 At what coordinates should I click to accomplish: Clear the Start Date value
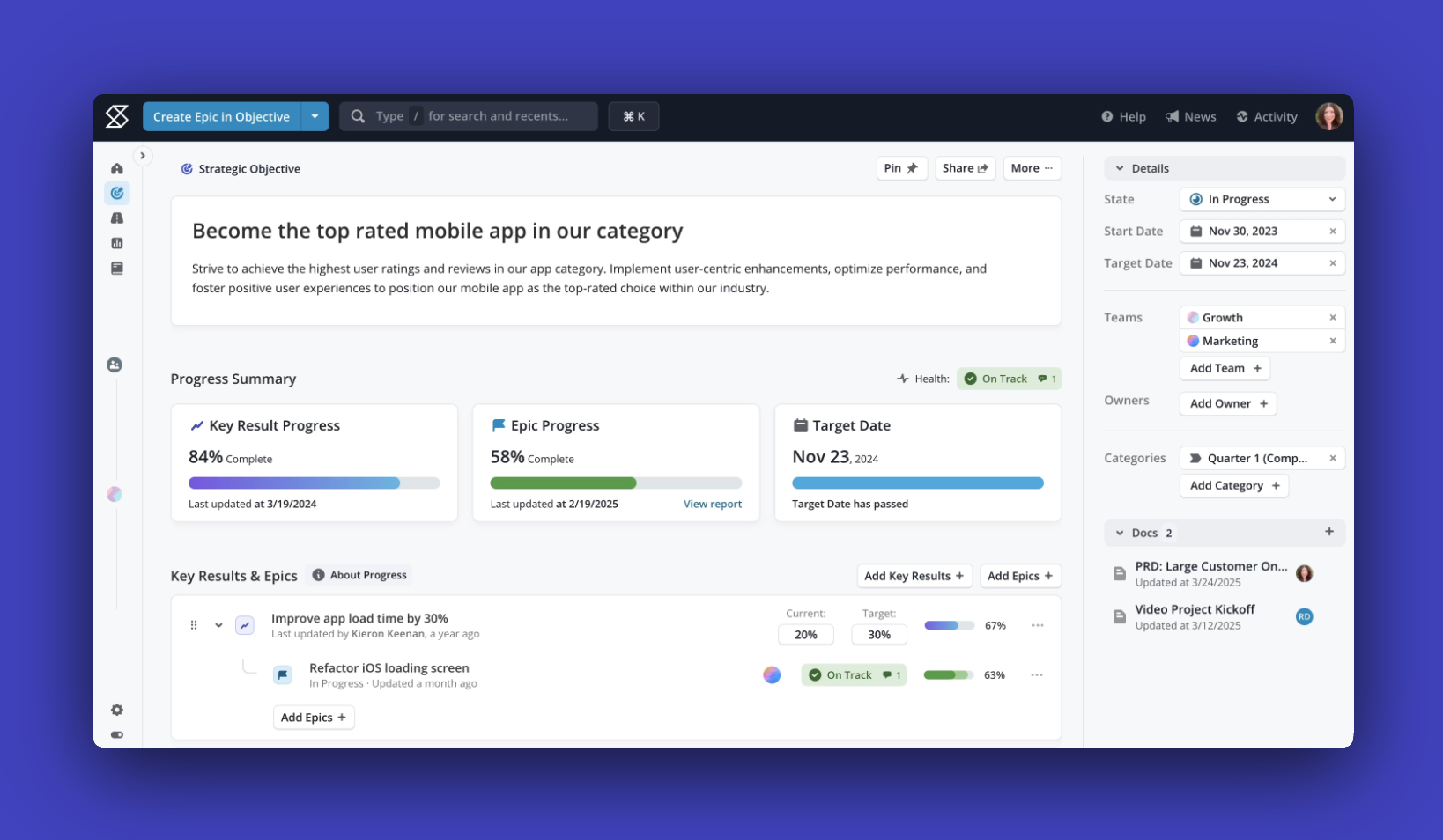pyautogui.click(x=1332, y=231)
